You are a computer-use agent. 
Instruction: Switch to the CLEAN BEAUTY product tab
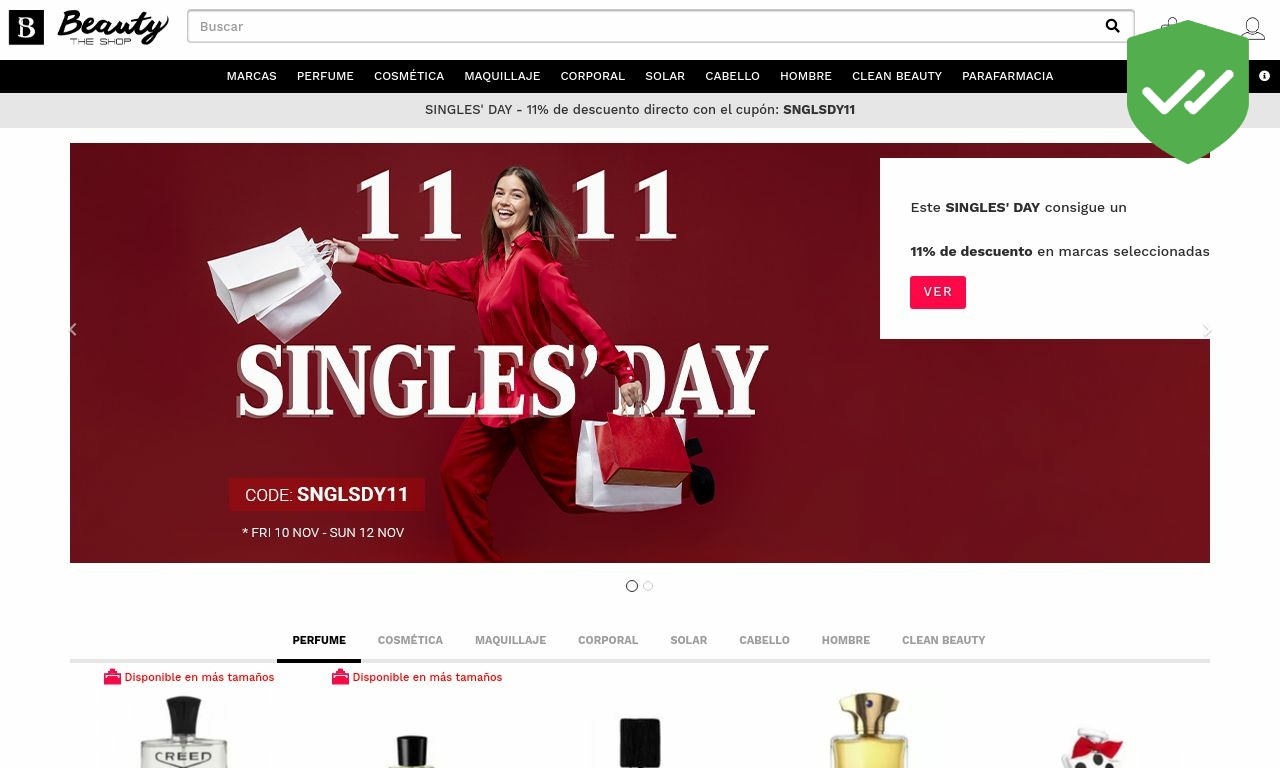pos(943,640)
